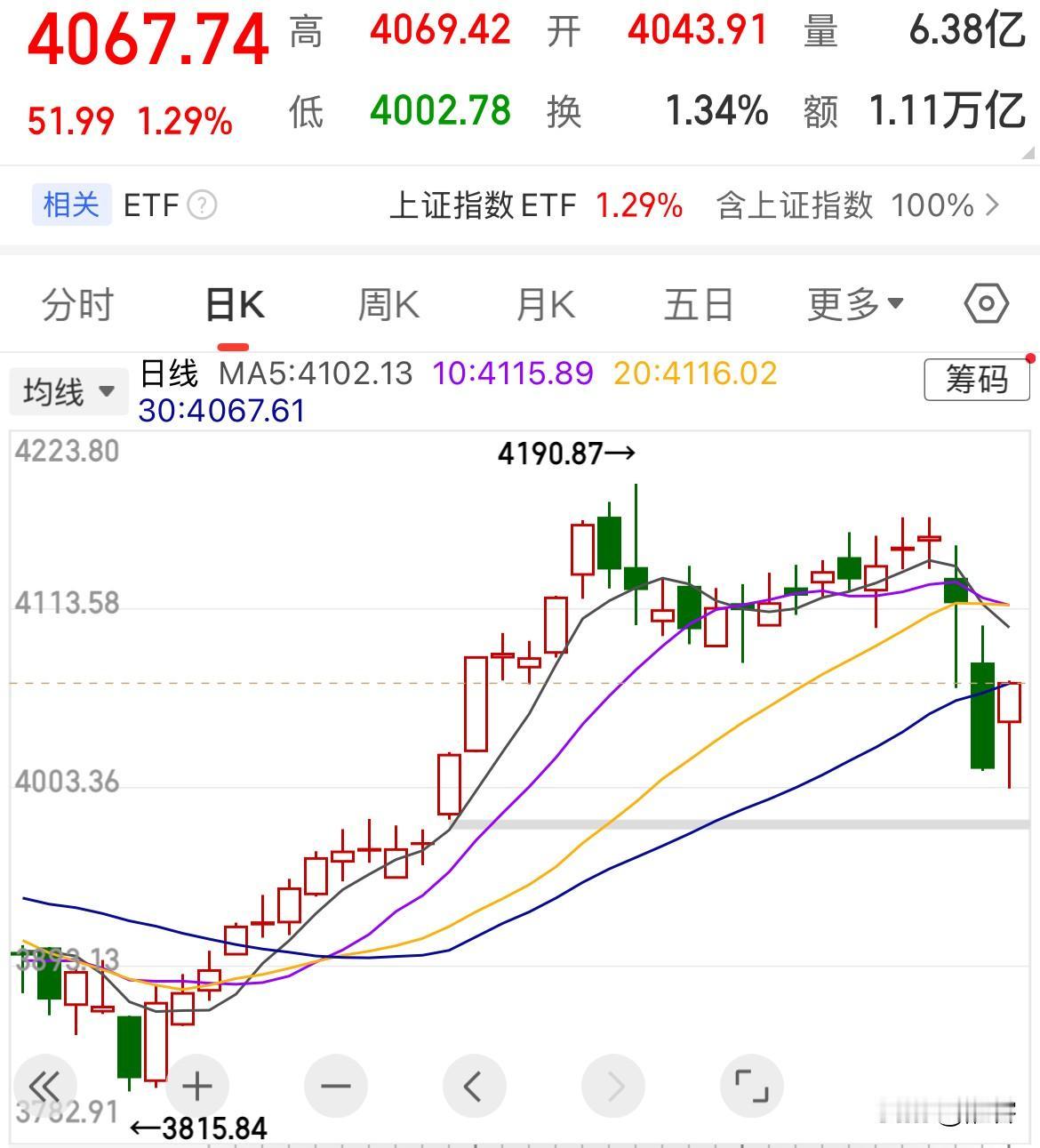Toggle the 筹码 chip distribution panel

[x=976, y=380]
